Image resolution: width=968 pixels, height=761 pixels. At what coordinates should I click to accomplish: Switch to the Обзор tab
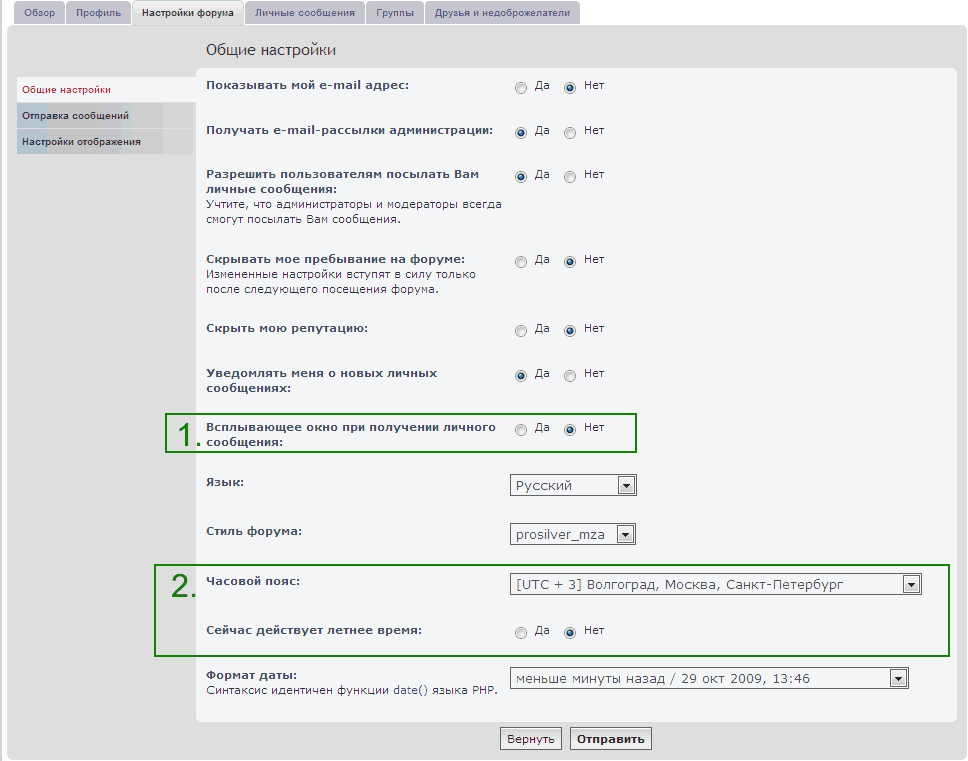[39, 13]
